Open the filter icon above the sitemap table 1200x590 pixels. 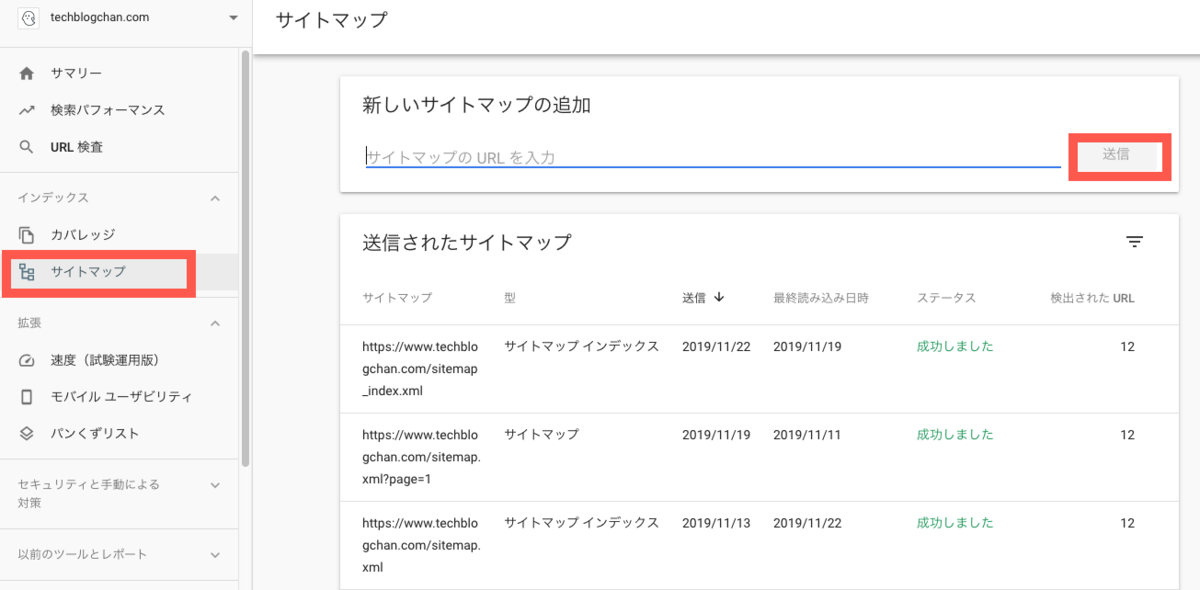(x=1133, y=241)
